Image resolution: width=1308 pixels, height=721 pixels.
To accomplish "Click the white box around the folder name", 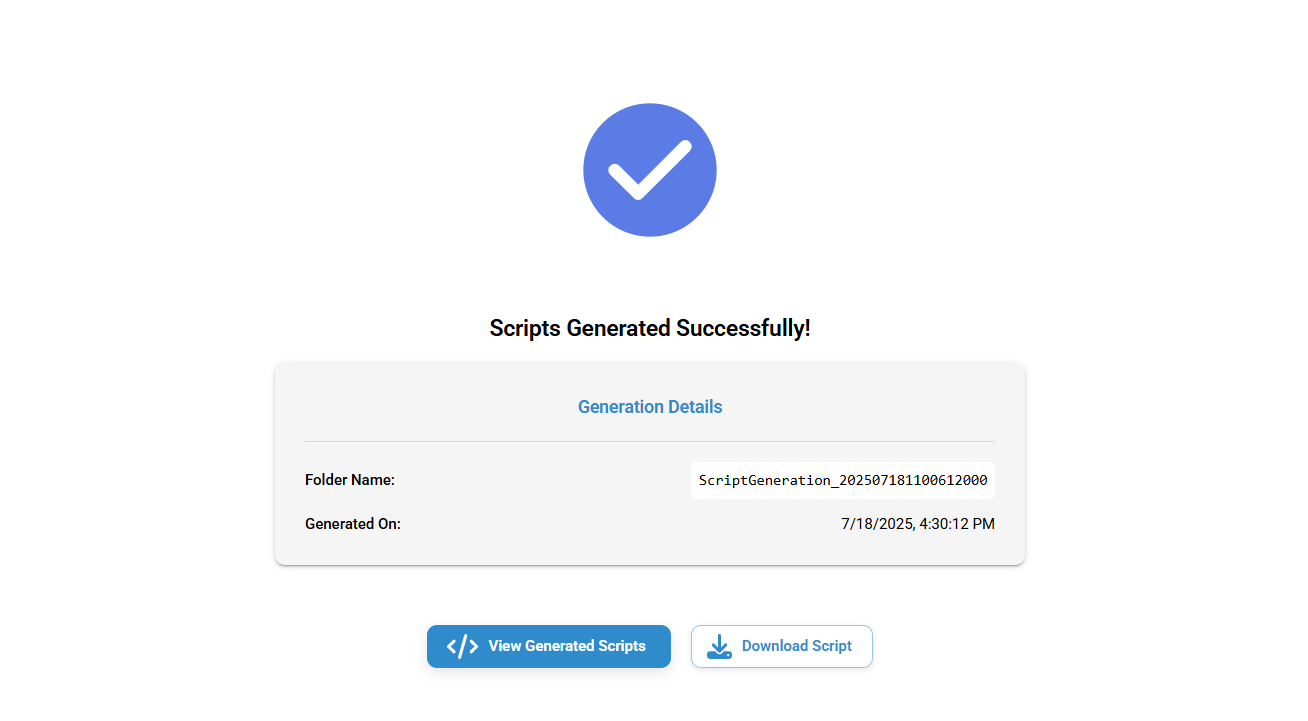I will pos(843,481).
